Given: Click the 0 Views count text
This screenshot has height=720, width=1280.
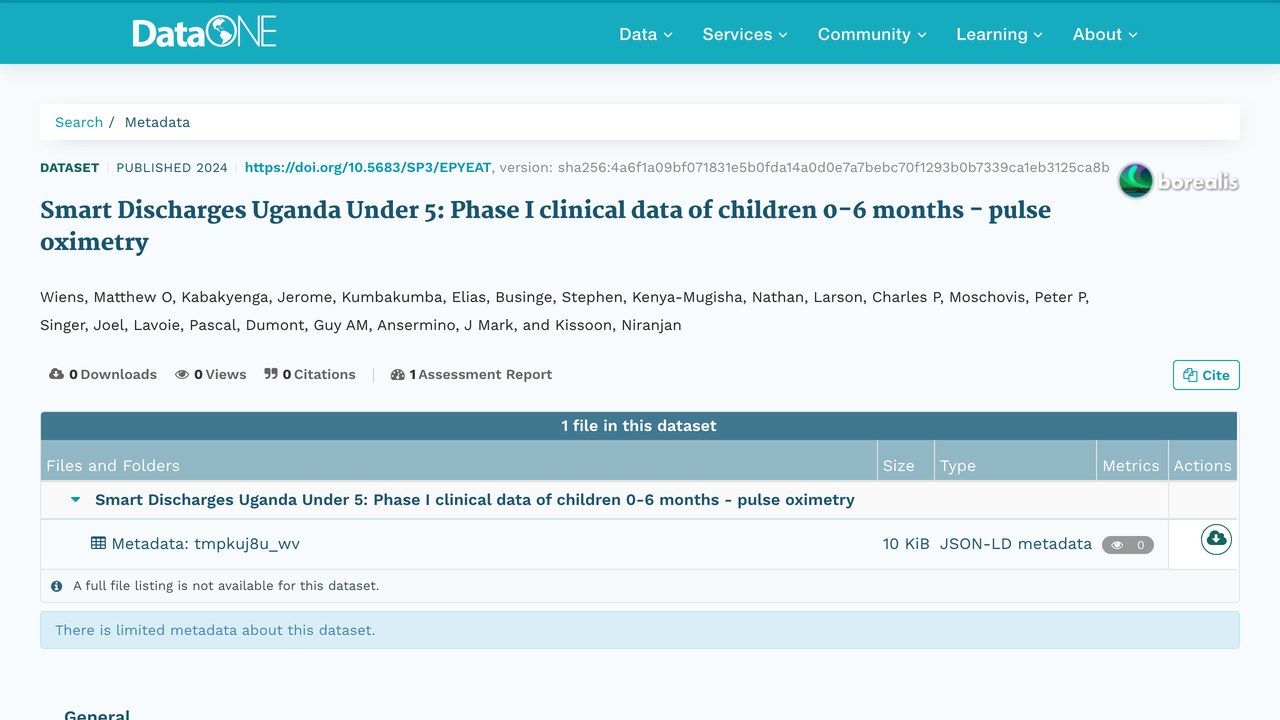Looking at the screenshot, I should coord(220,374).
